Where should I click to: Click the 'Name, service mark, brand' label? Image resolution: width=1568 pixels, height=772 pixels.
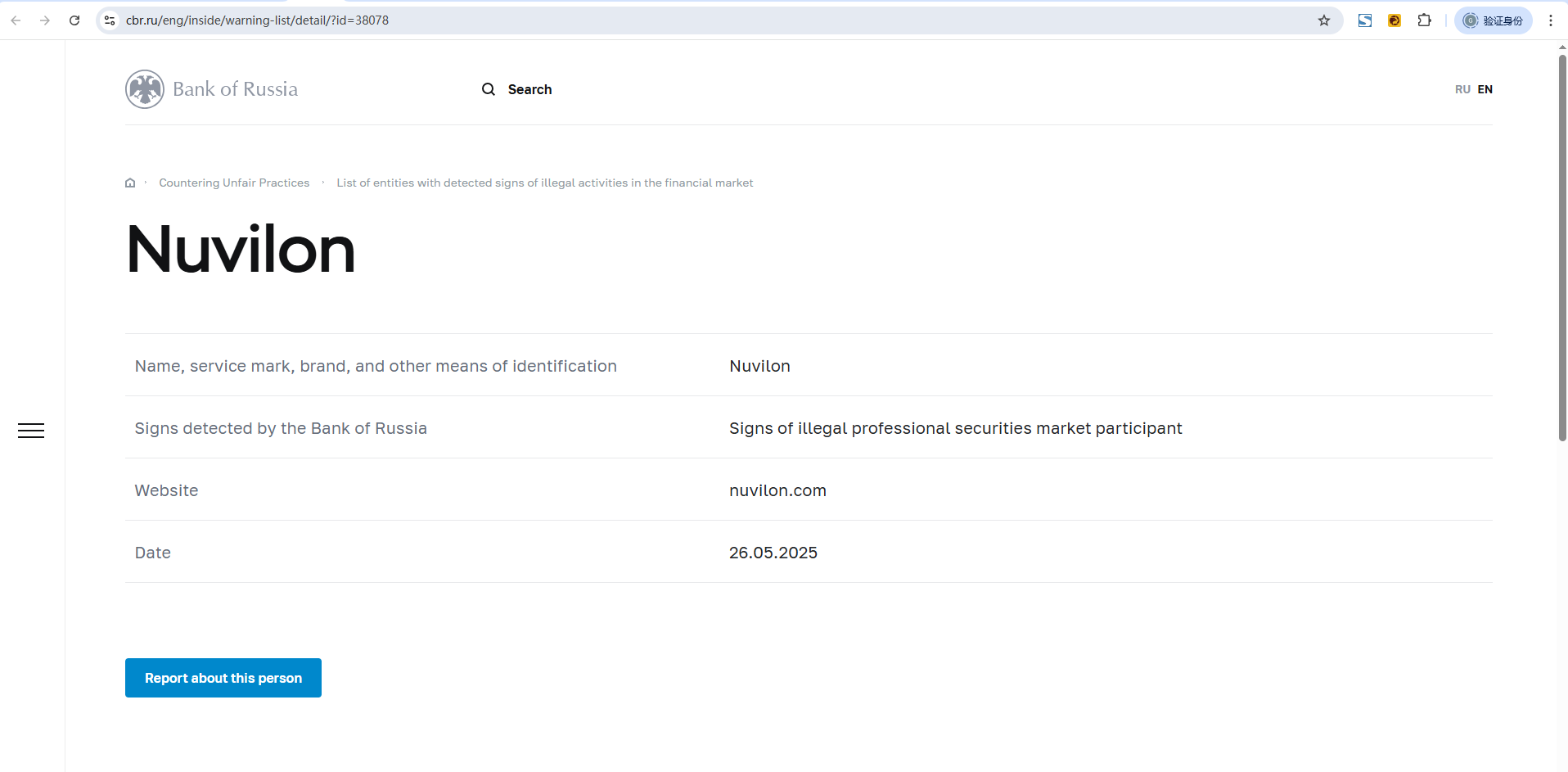coord(376,366)
